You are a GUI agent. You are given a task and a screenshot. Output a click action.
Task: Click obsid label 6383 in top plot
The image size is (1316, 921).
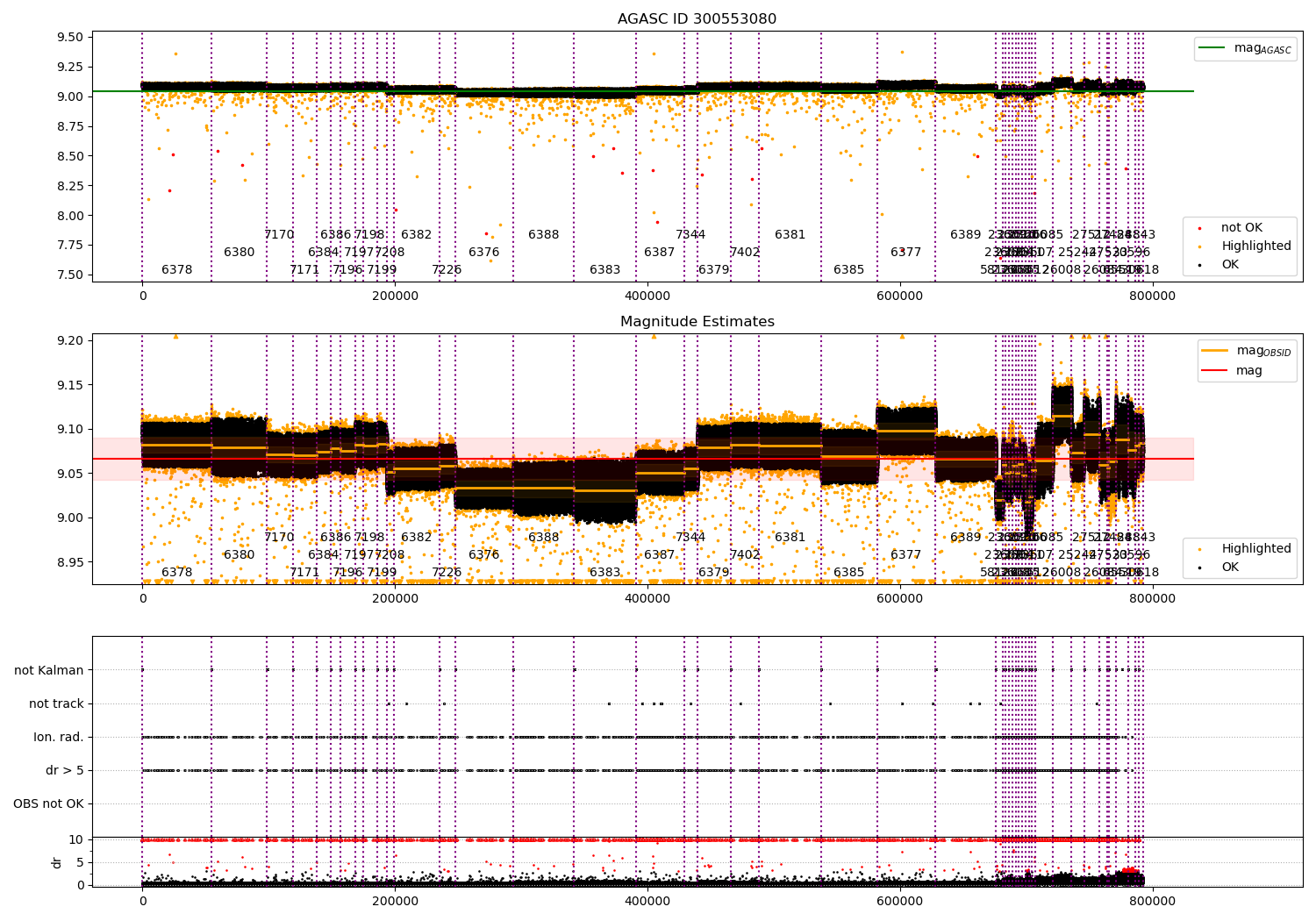click(x=605, y=270)
